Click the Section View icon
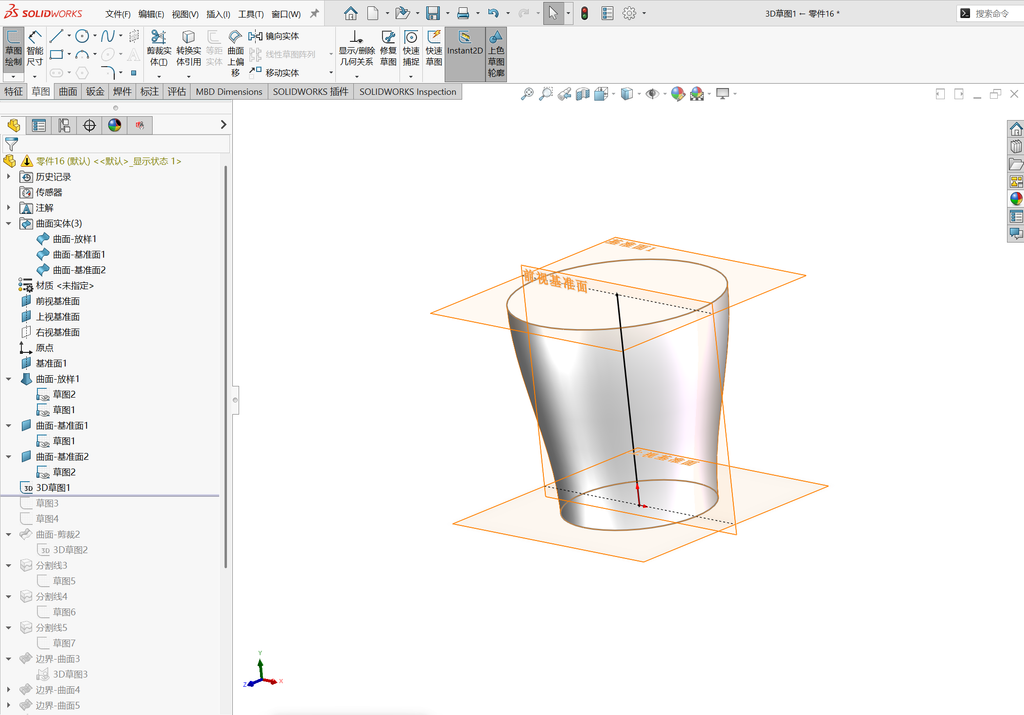This screenshot has width=1024, height=715. (583, 94)
